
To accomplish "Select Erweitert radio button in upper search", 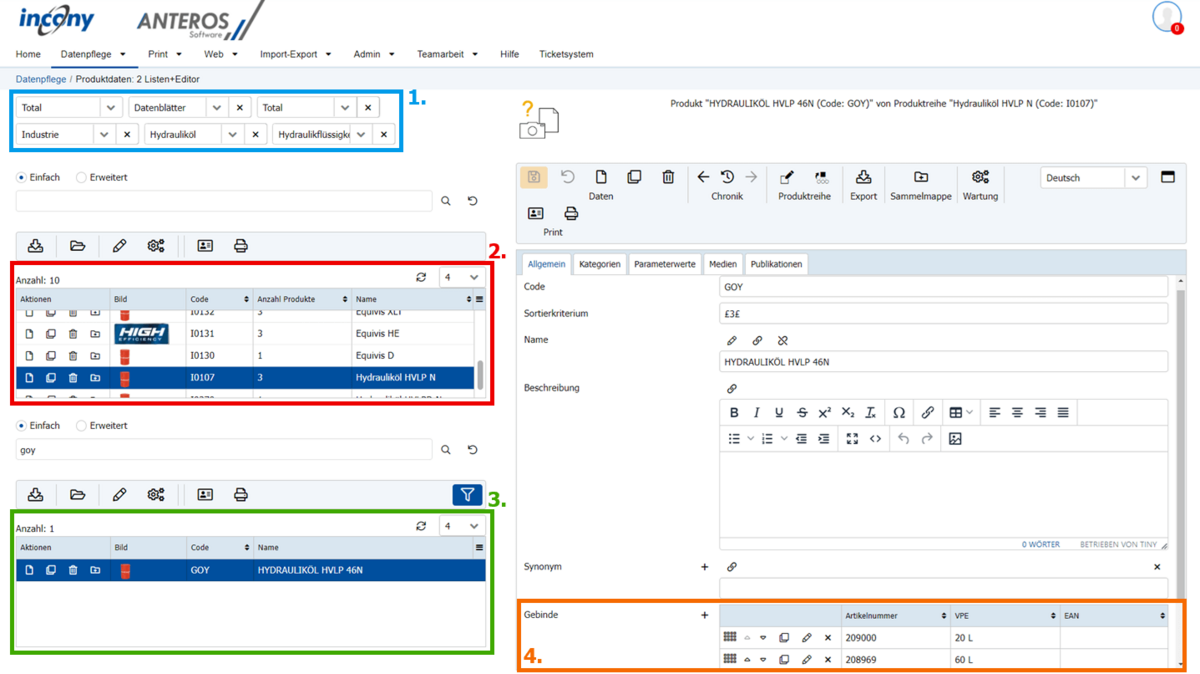I will (82, 178).
